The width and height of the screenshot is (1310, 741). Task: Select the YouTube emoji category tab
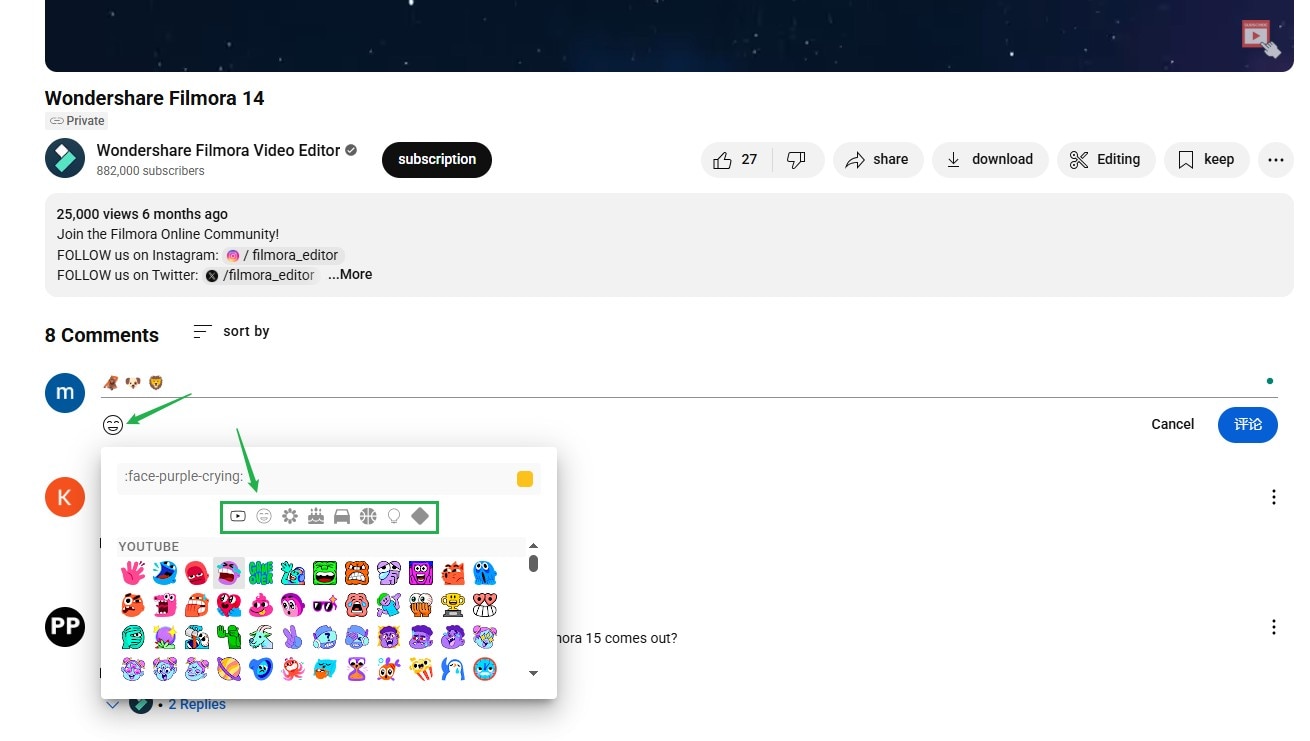click(x=238, y=516)
